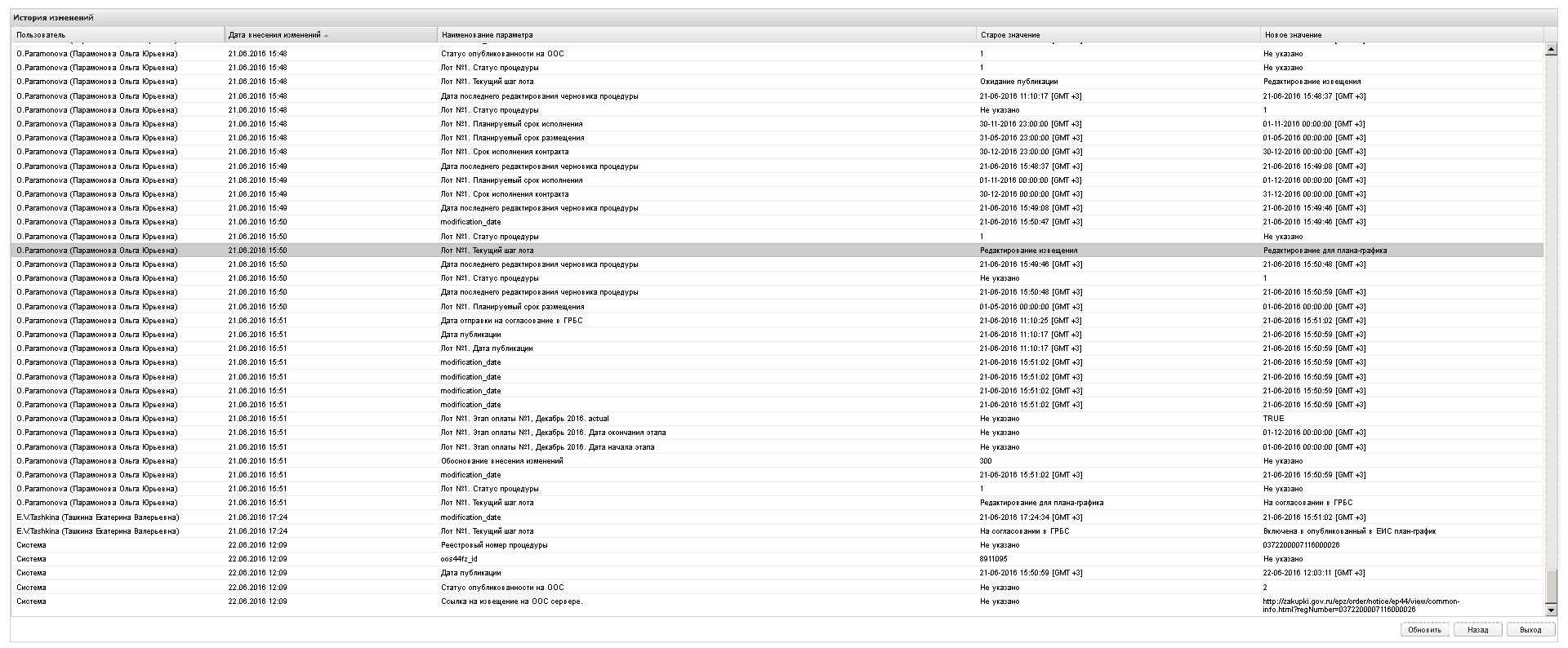The width and height of the screenshot is (1568, 648).
Task: Select the 'Дата окончания этапа' parameter cell
Action: (553, 433)
